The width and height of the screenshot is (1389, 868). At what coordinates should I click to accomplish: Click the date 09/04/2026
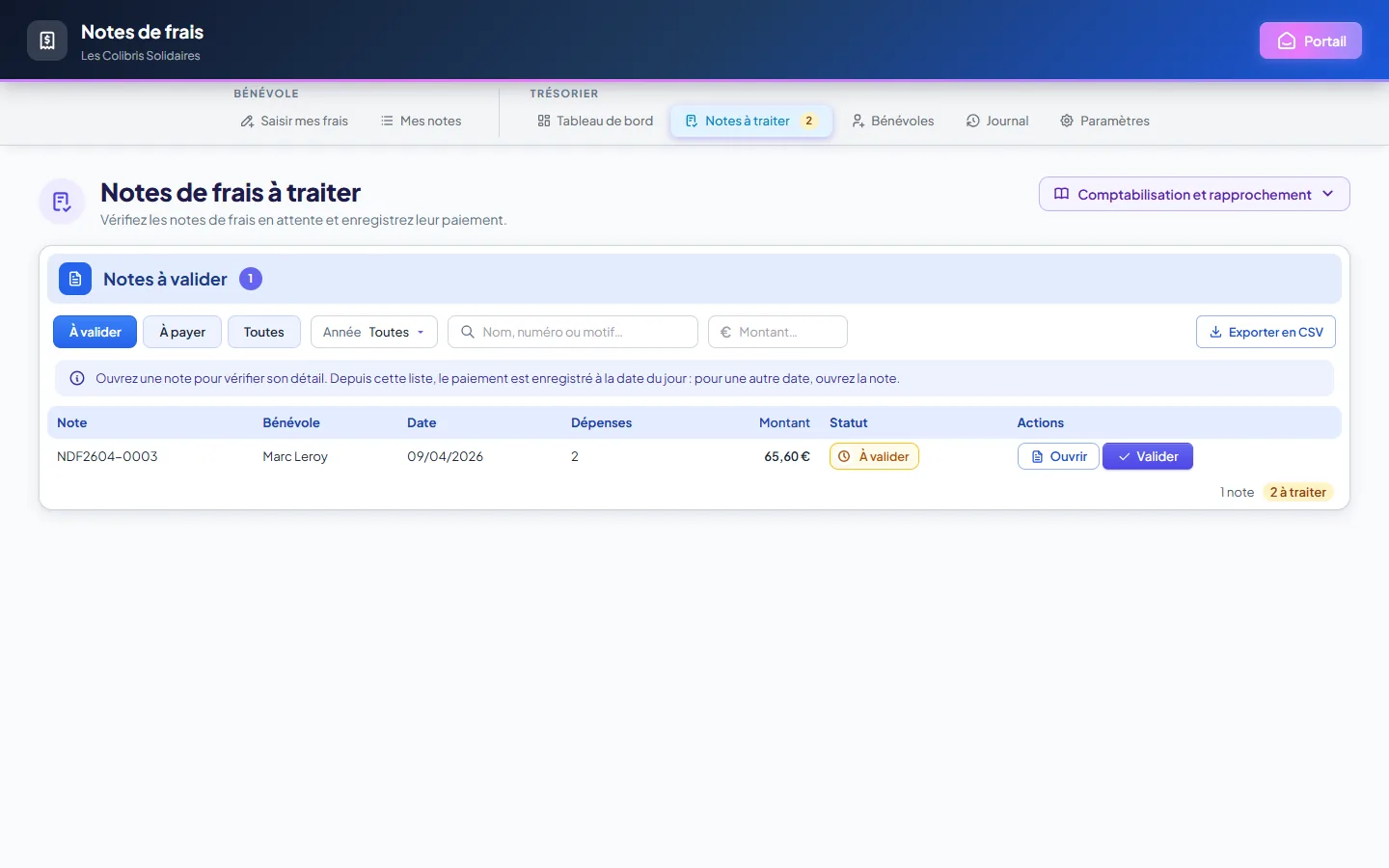coord(445,456)
